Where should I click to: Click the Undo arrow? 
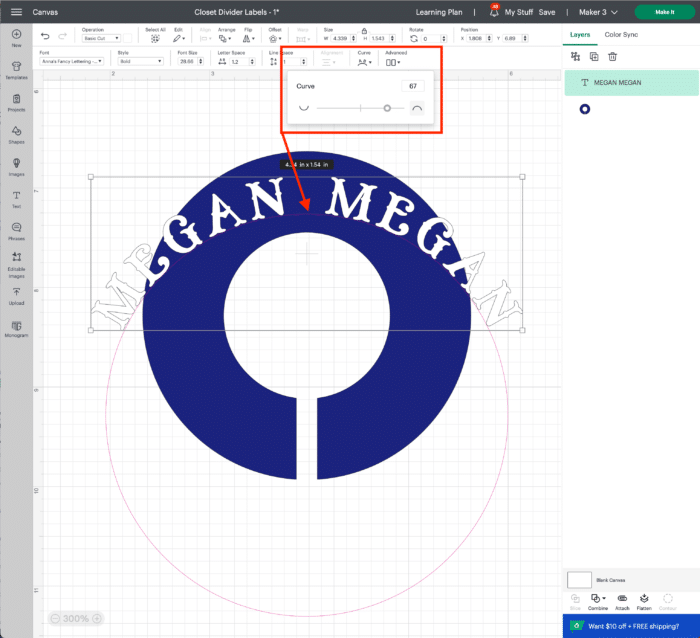(x=45, y=37)
